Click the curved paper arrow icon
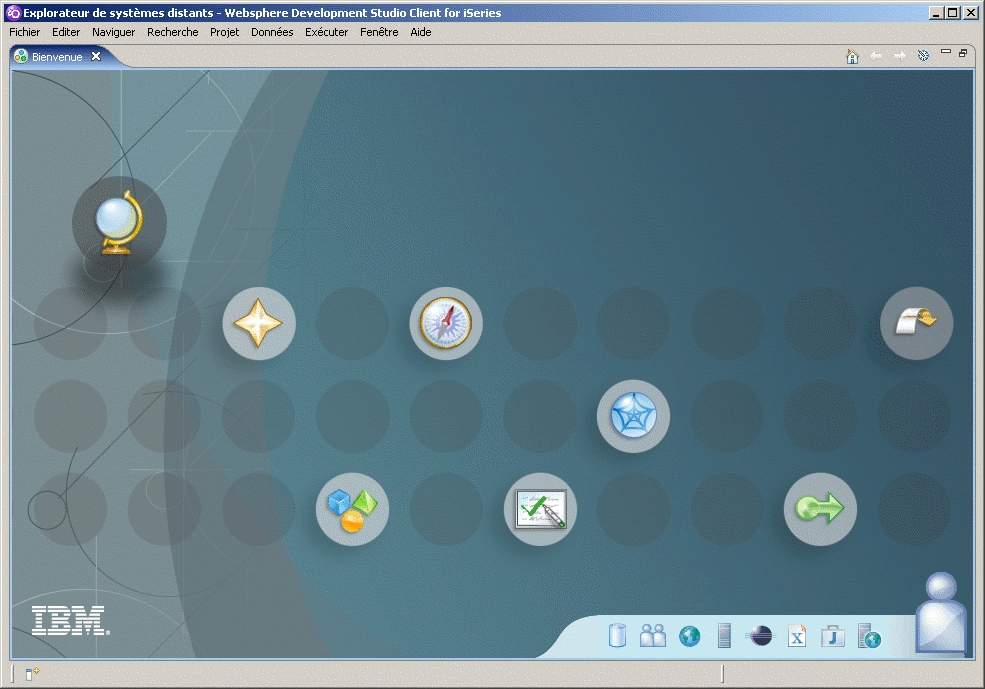The image size is (985, 689). click(917, 323)
